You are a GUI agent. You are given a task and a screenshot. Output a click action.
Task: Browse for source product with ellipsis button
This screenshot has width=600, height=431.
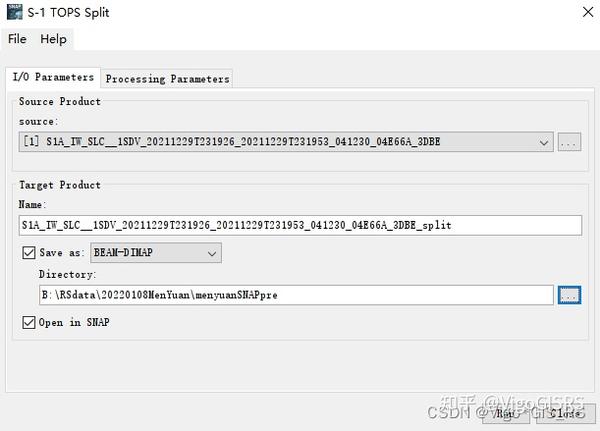[x=569, y=142]
